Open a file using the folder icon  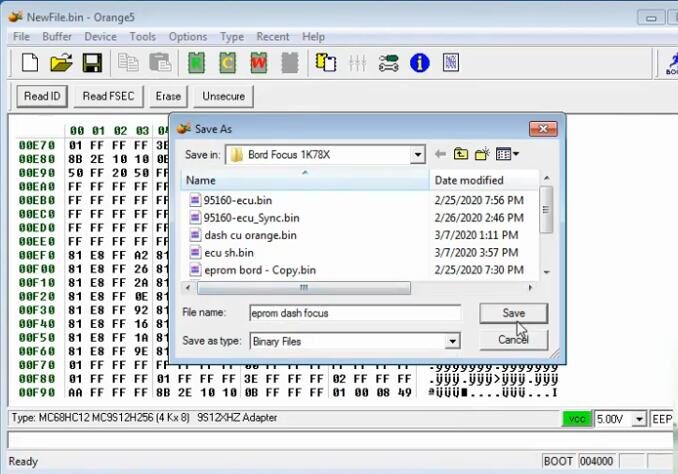click(x=61, y=63)
